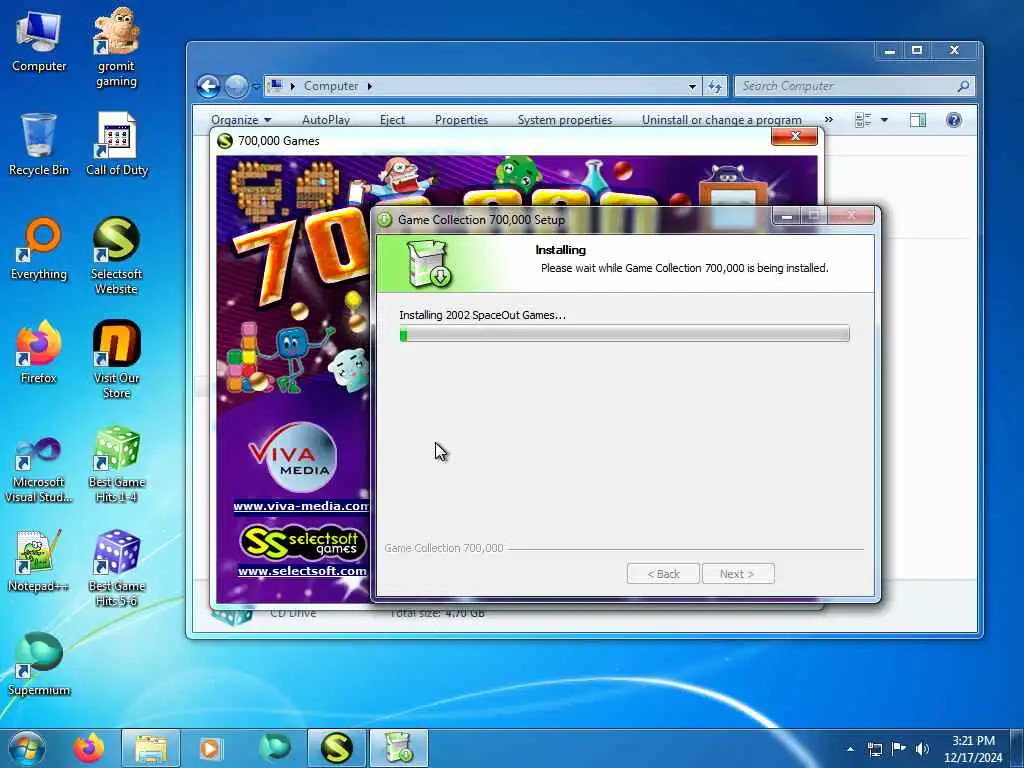Open Windows Media Player from the taskbar
The width and height of the screenshot is (1024, 768).
[x=210, y=748]
